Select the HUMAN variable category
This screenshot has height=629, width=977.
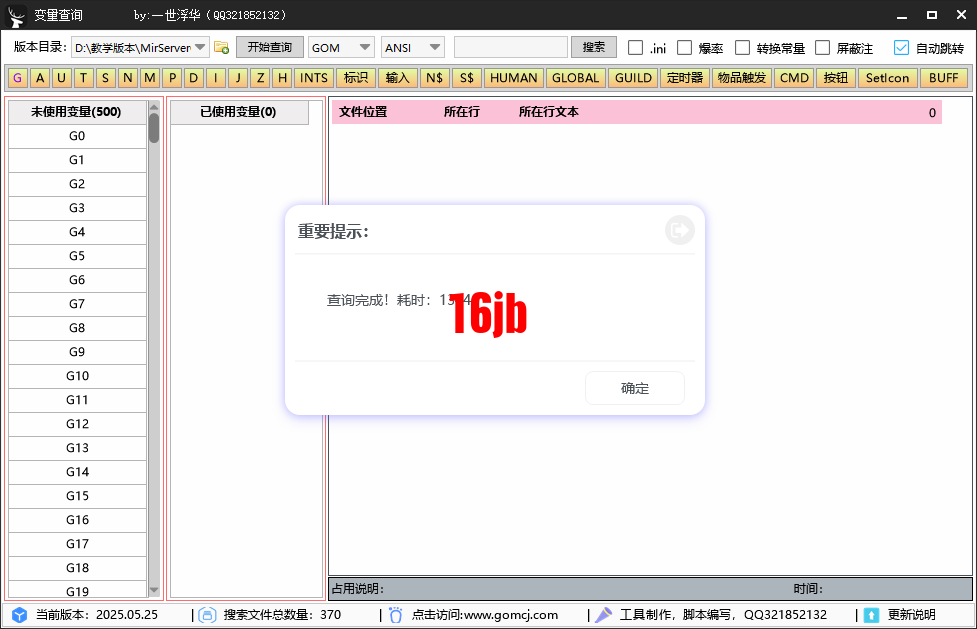coord(515,77)
